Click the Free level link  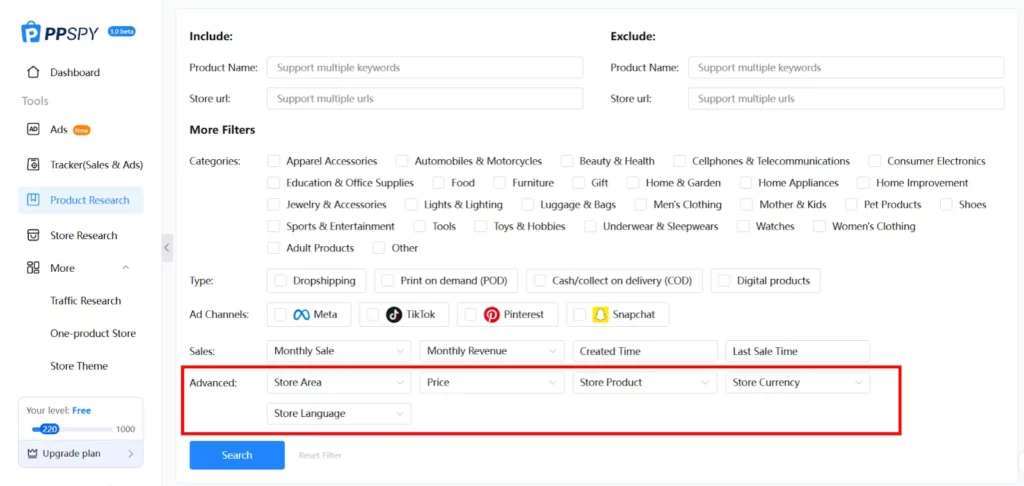(82, 411)
